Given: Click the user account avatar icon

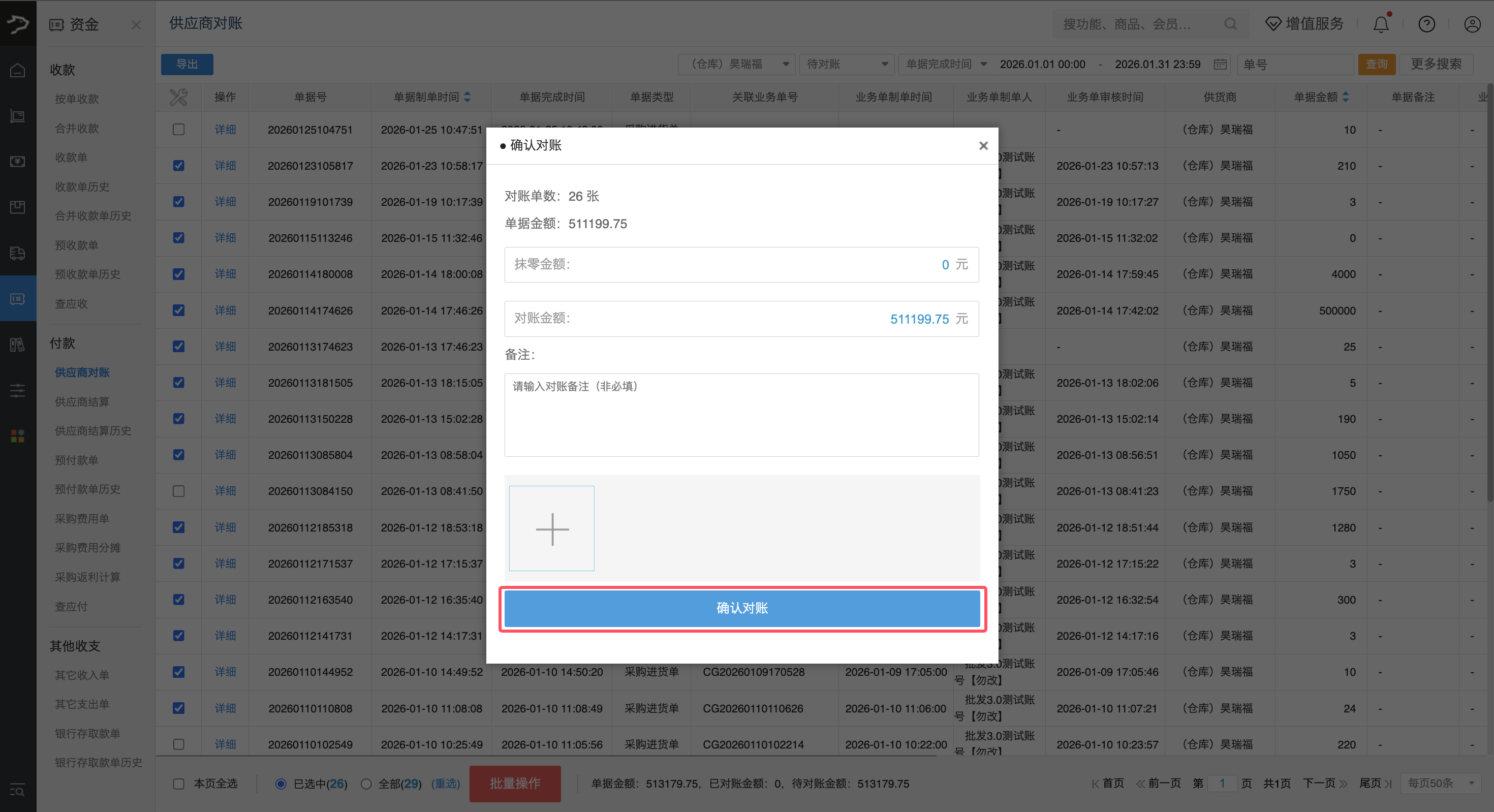Looking at the screenshot, I should [x=1472, y=24].
